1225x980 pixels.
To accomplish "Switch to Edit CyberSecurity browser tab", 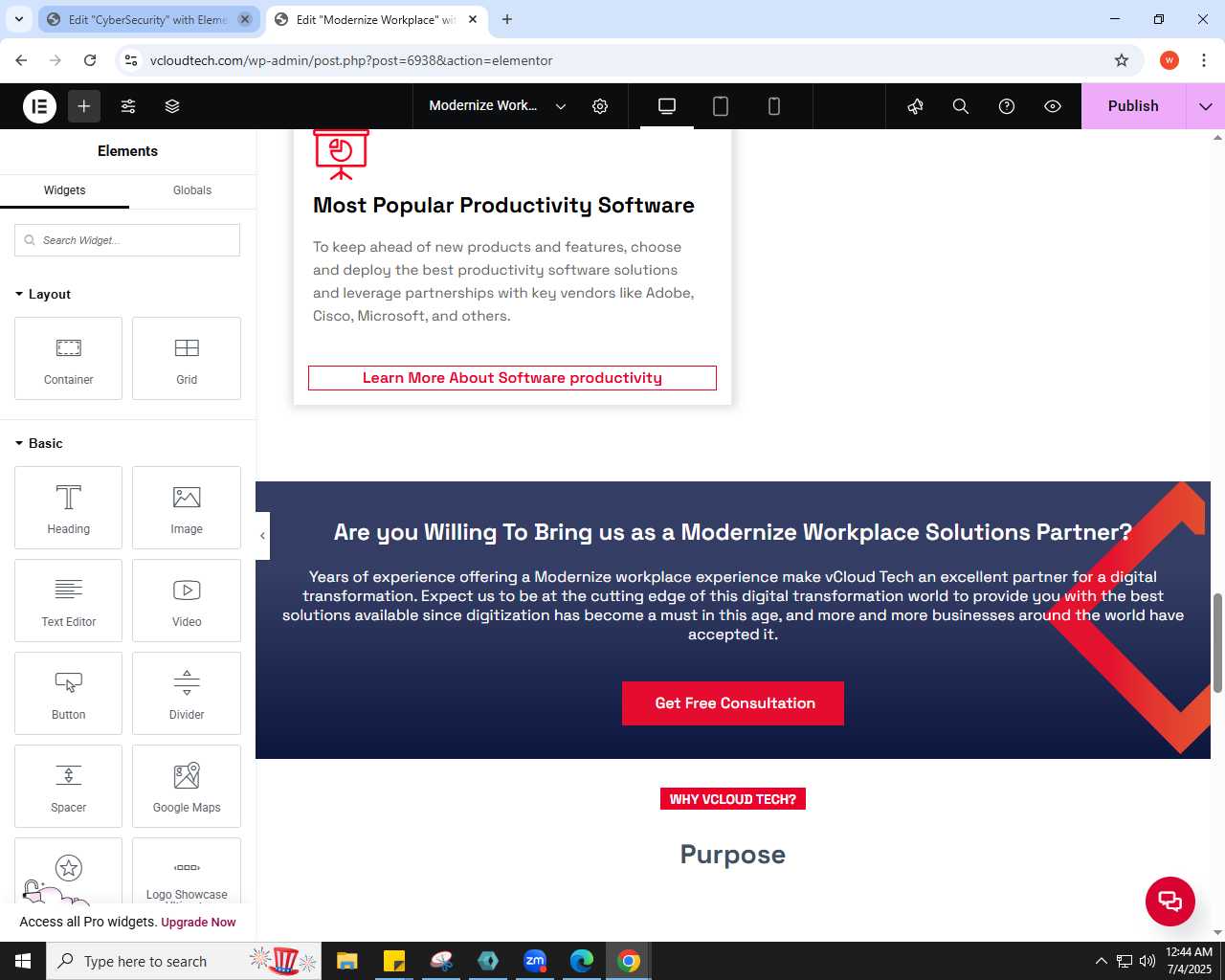I will click(x=148, y=19).
